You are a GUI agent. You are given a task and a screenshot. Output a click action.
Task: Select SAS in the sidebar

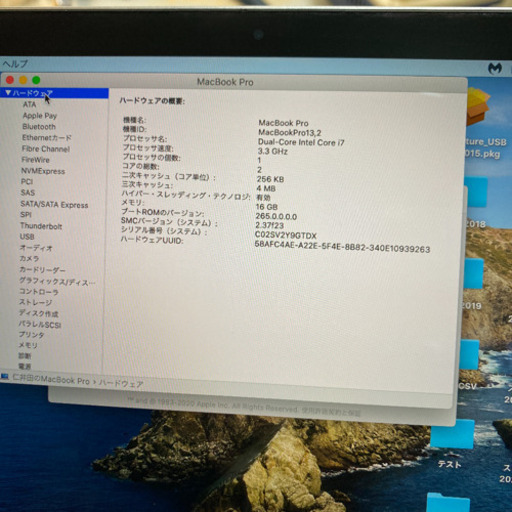(x=28, y=193)
